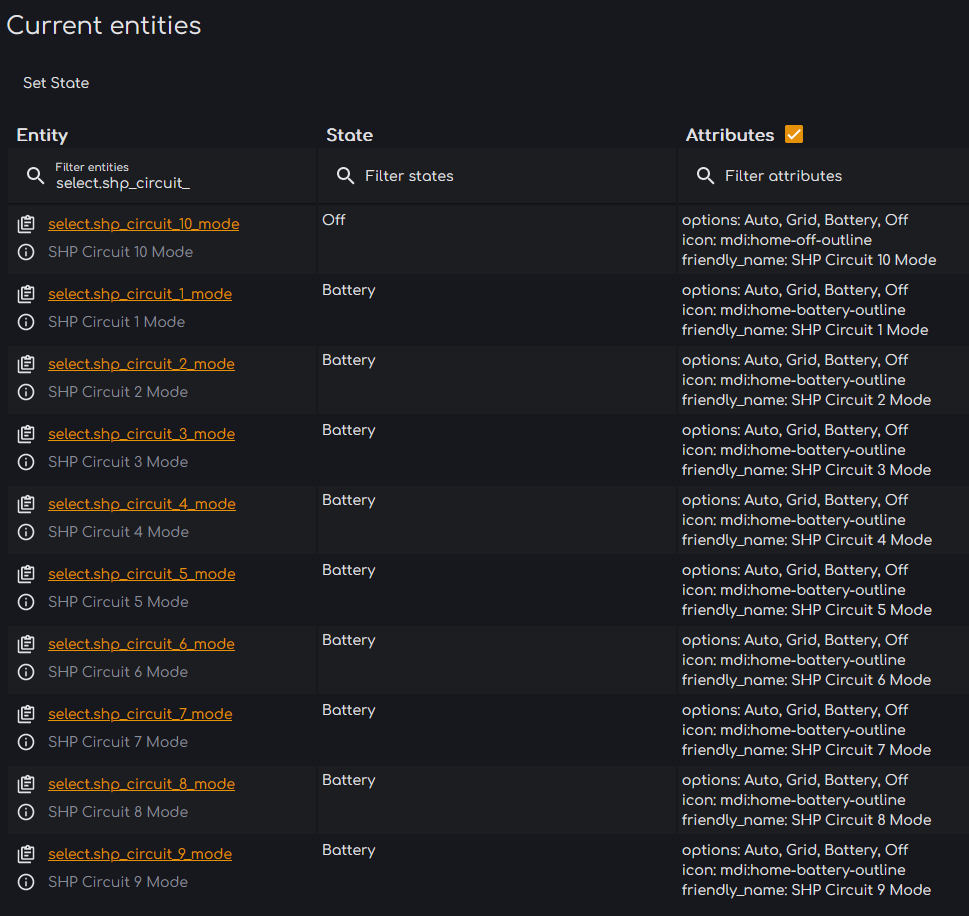Open info for SHP Circuit 8 Mode

click(27, 812)
